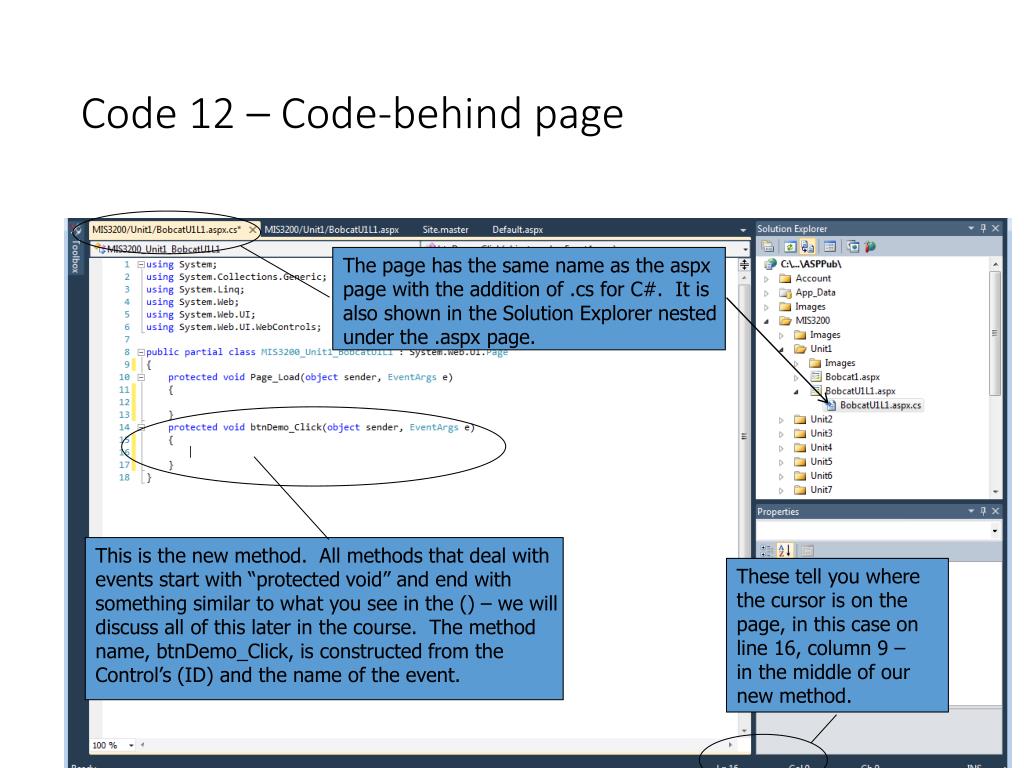Click code line "using System.Linq;"
This screenshot has height=768, width=1024.
pos(195,289)
